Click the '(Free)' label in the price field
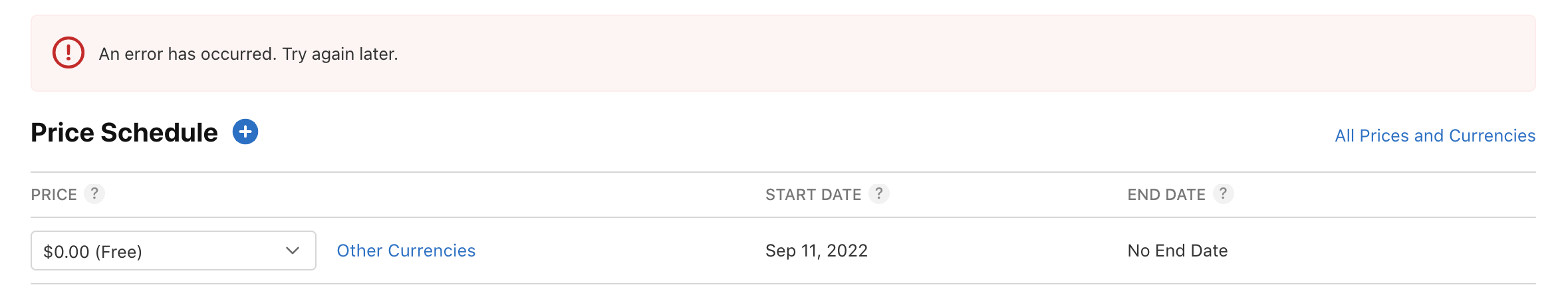 coord(119,252)
